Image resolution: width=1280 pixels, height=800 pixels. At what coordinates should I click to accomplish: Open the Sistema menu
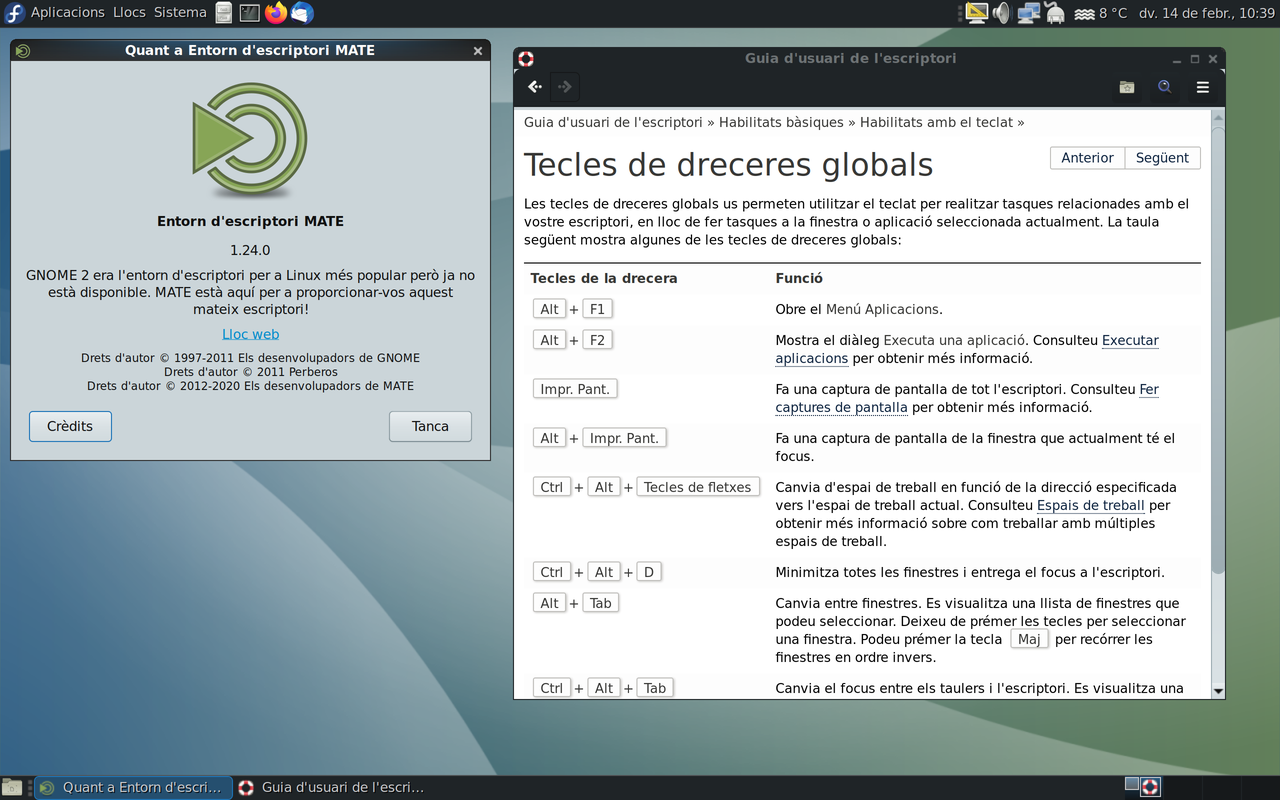(x=180, y=13)
